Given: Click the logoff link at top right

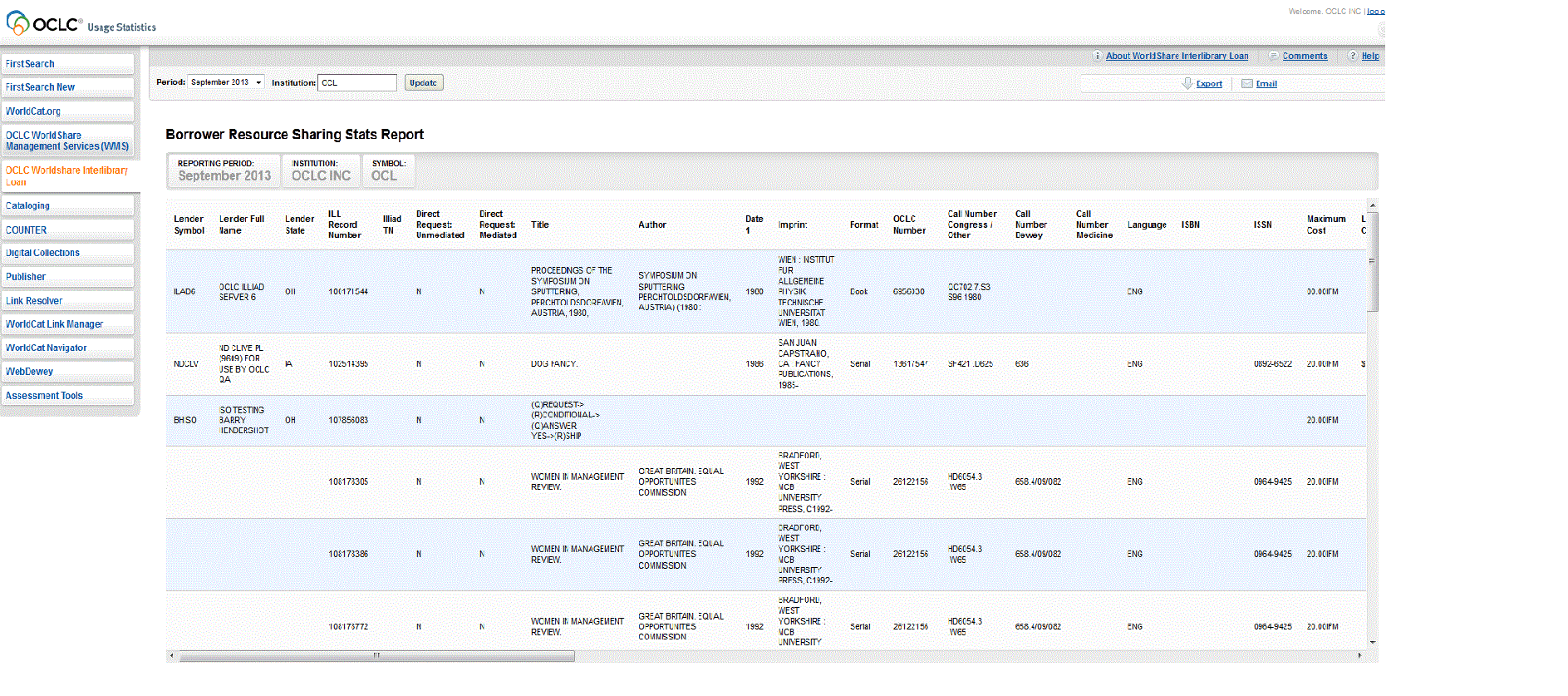Looking at the screenshot, I should pyautogui.click(x=1376, y=12).
